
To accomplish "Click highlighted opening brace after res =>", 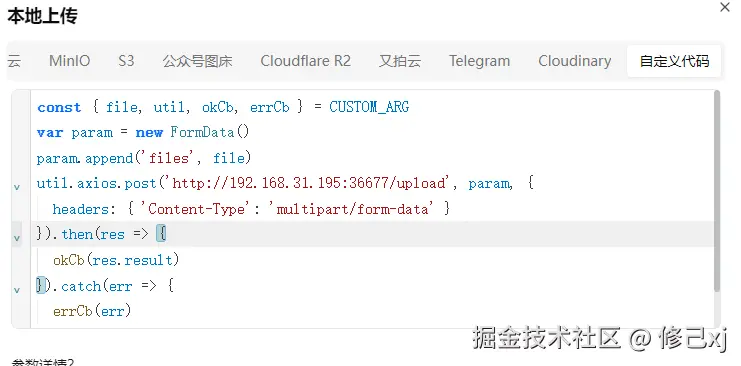I will coord(161,234).
